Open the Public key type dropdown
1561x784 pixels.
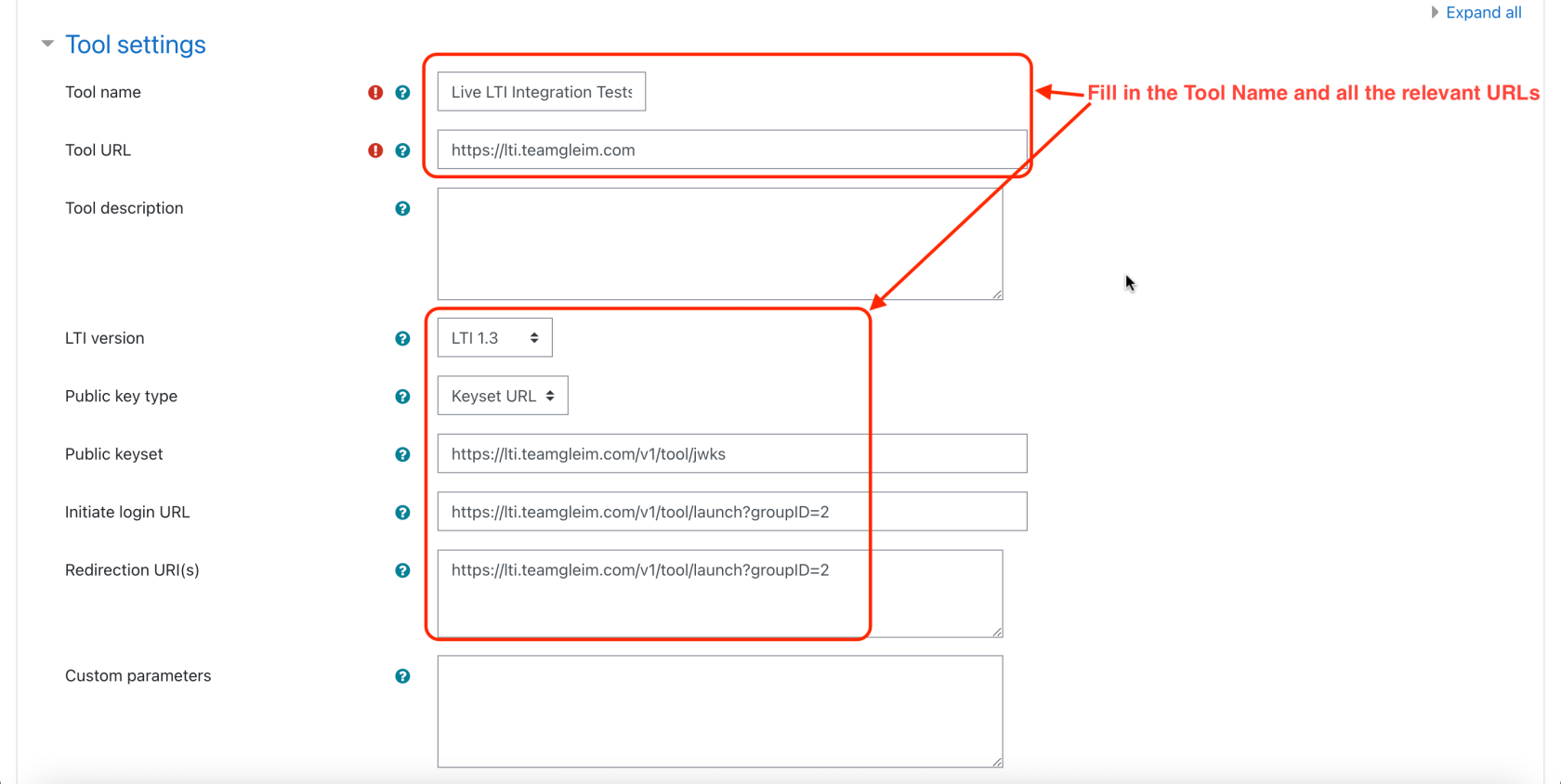click(502, 396)
